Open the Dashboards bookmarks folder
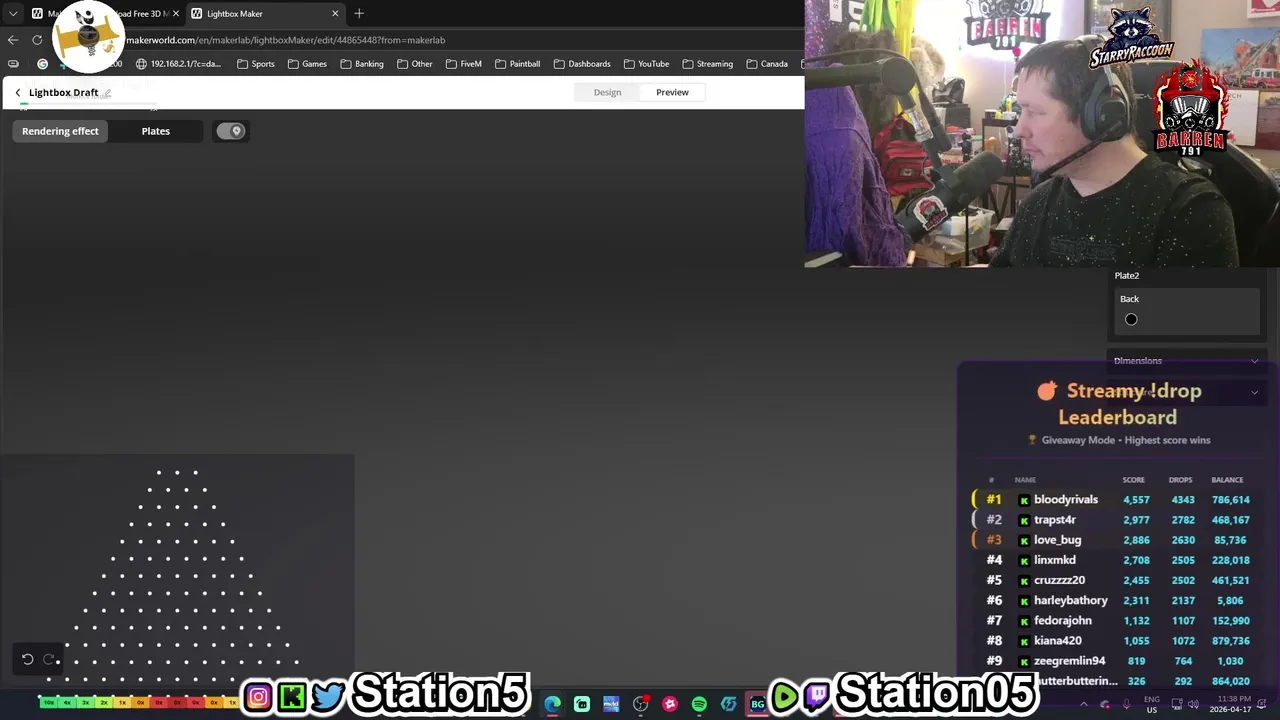1280x720 pixels. 582,64
